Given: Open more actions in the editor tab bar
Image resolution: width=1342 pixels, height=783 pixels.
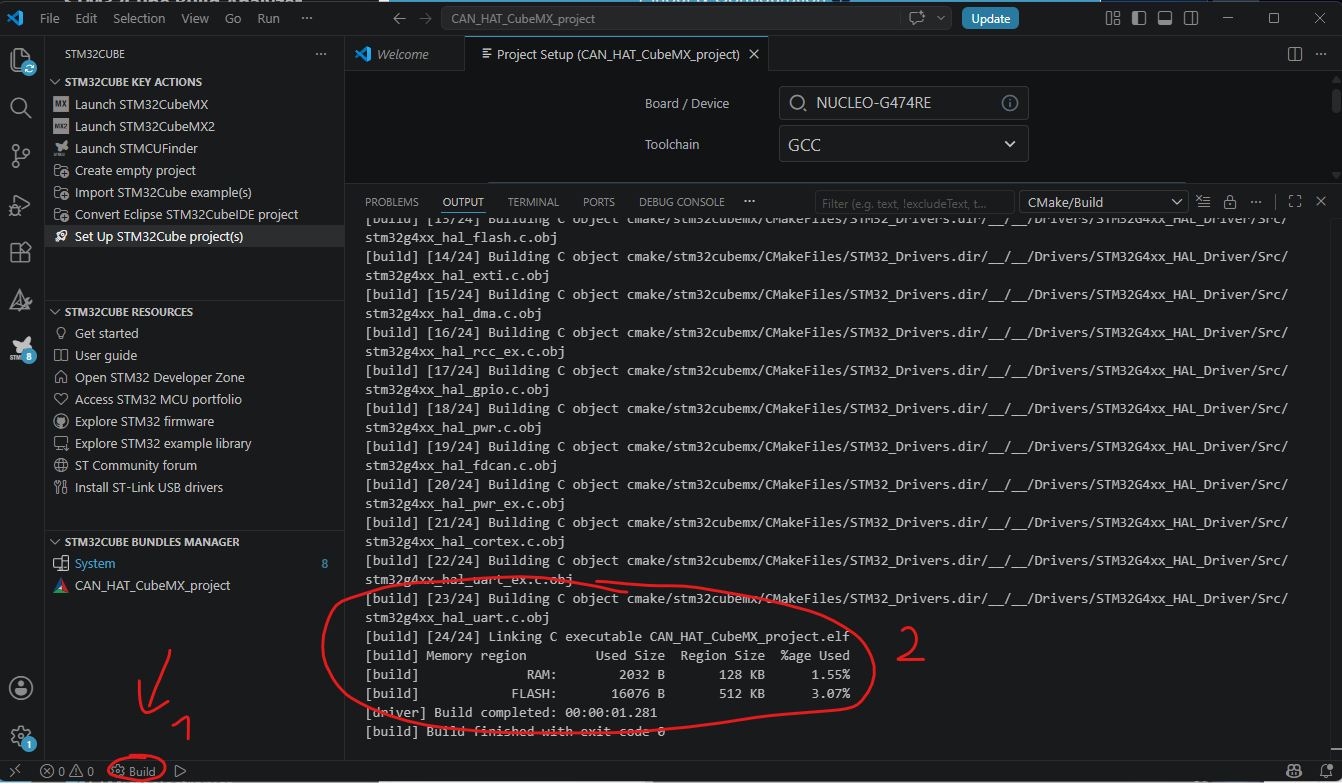Looking at the screenshot, I should (x=1321, y=54).
